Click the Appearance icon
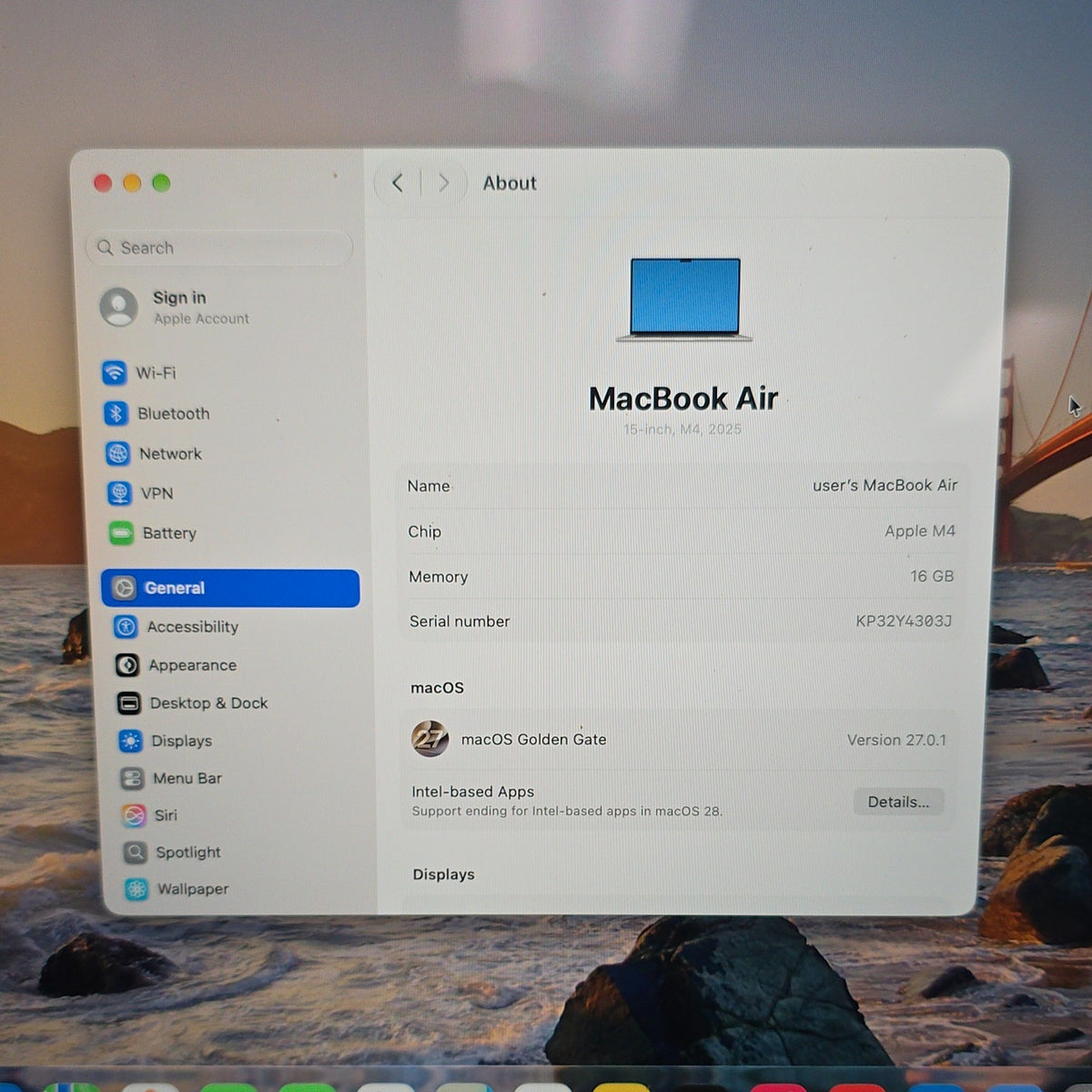 (127, 665)
